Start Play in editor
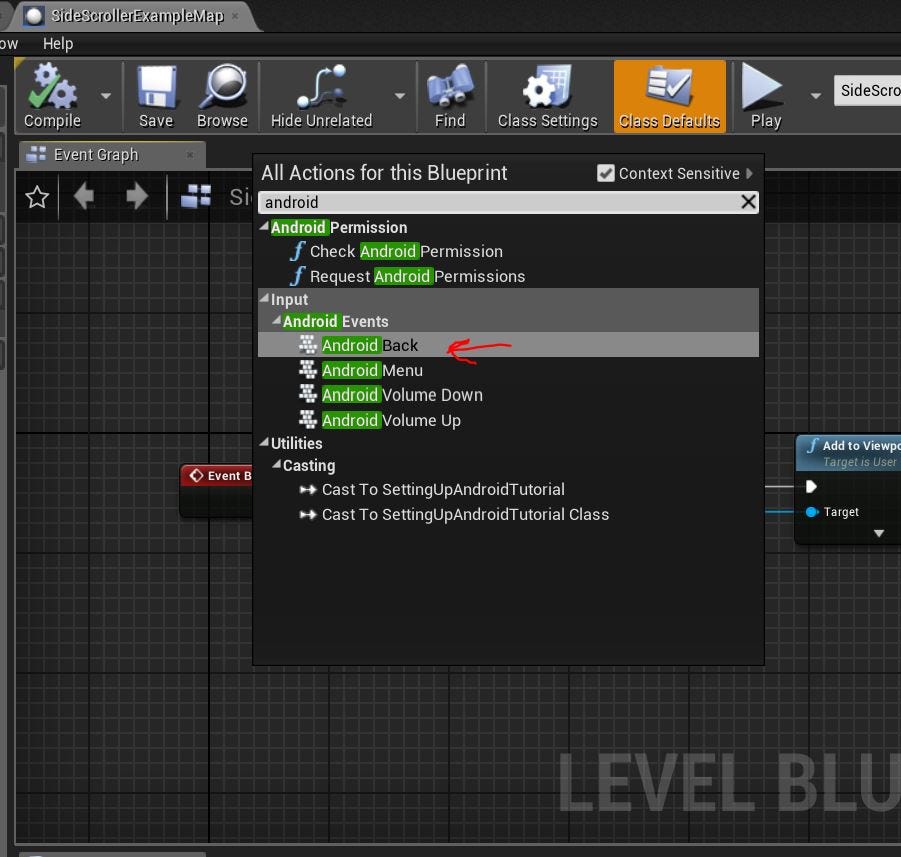 [765, 96]
